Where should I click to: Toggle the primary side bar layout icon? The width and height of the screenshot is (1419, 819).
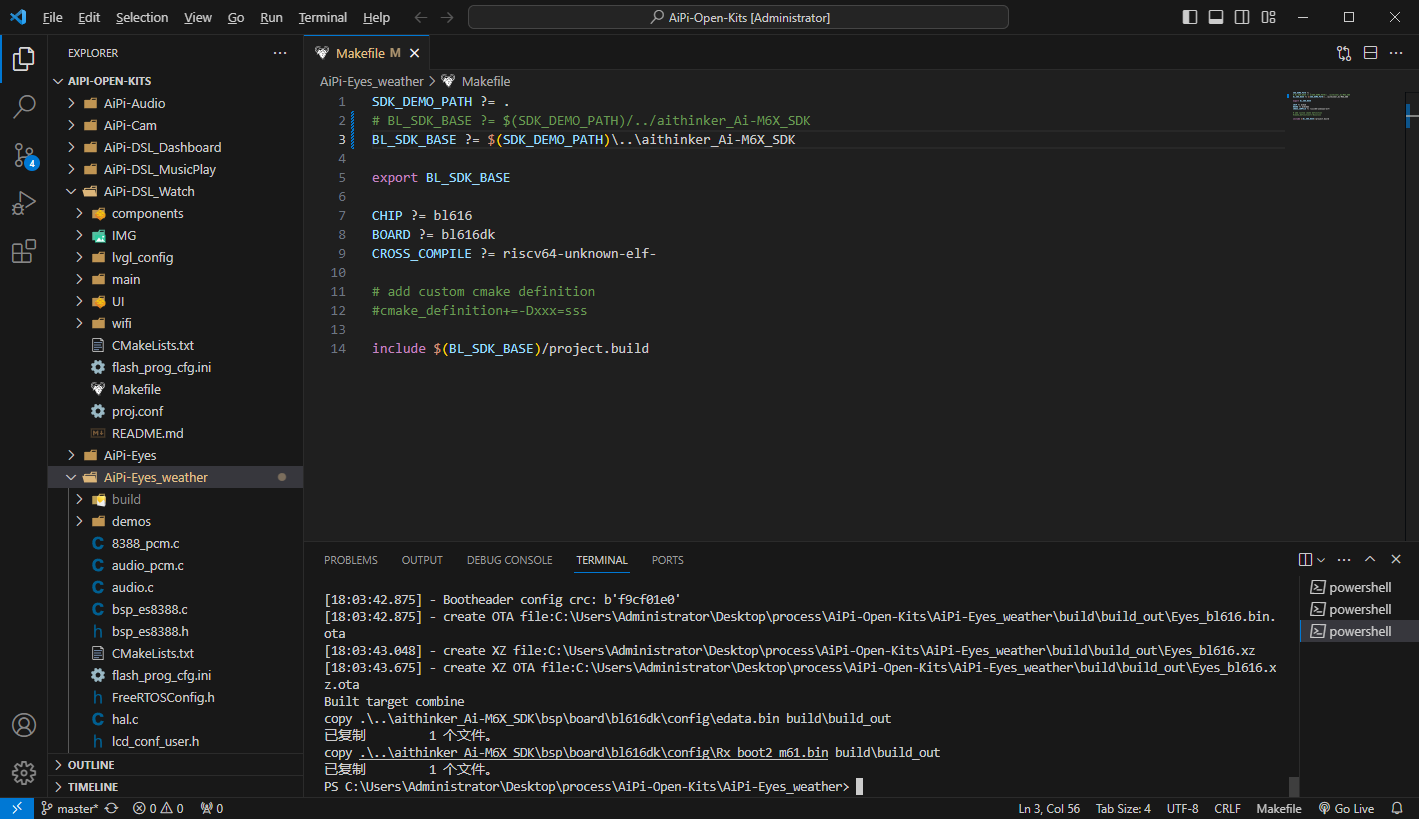pos(1190,17)
